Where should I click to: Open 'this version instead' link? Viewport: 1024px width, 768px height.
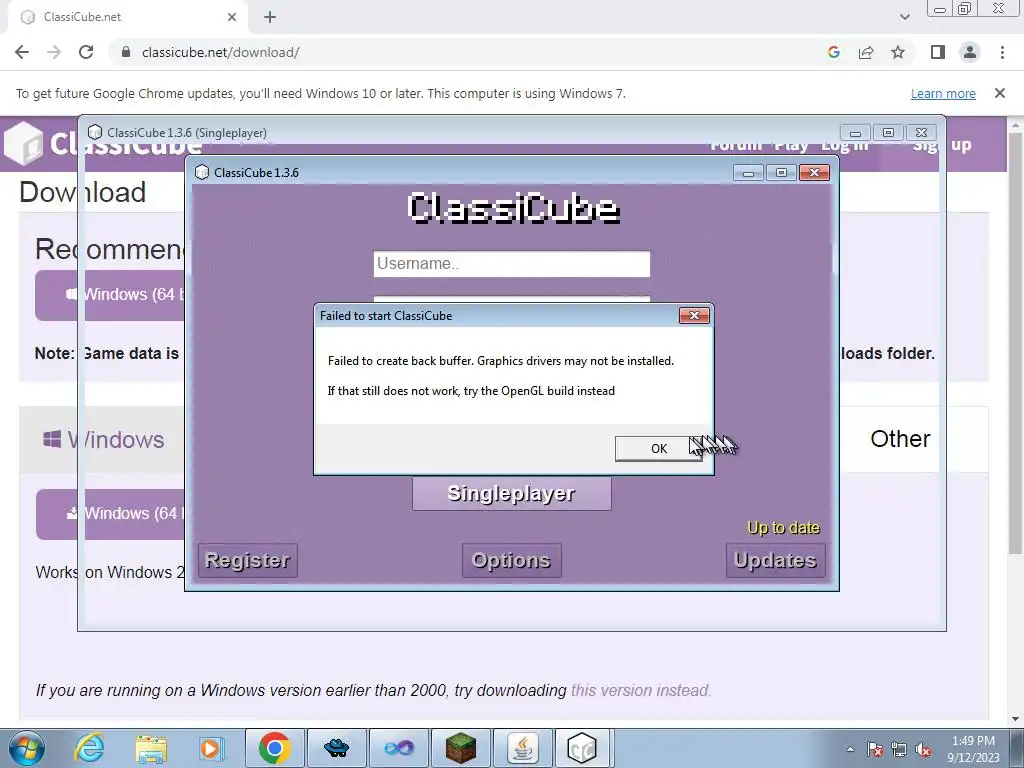click(641, 690)
